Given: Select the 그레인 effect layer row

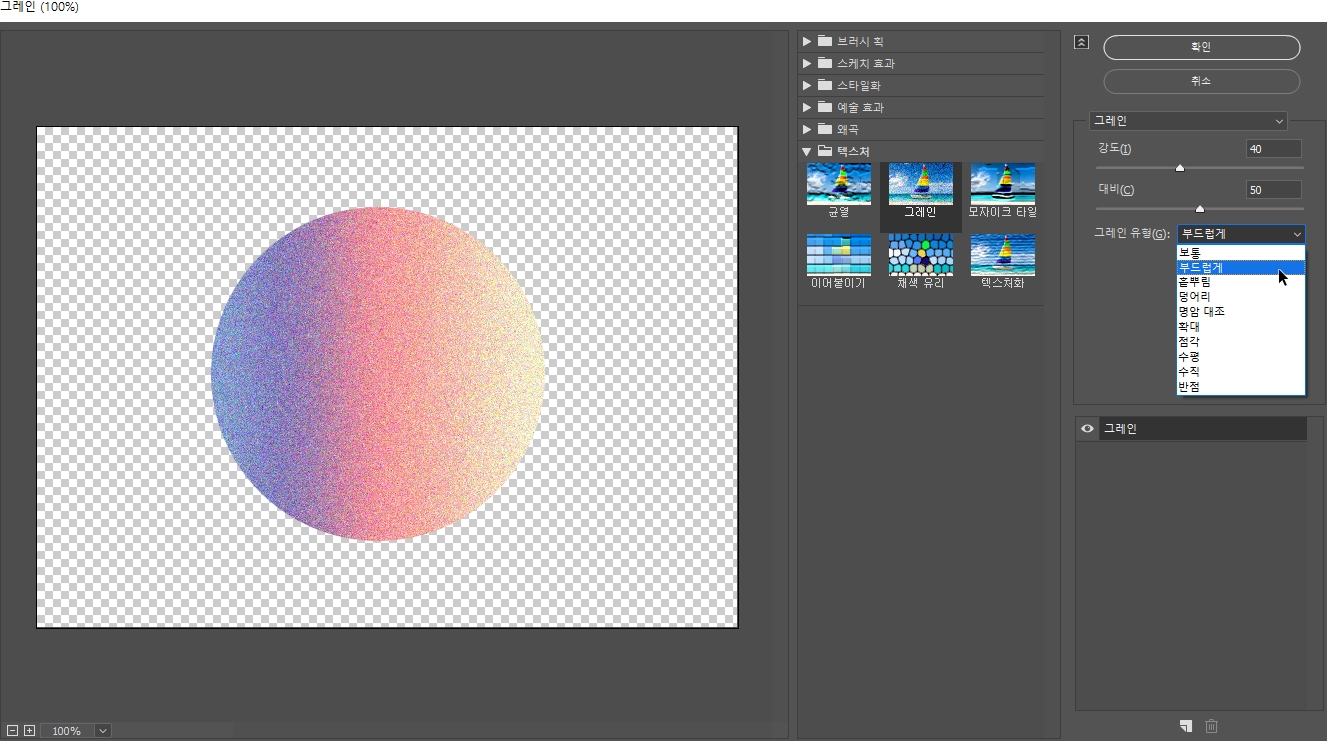Looking at the screenshot, I should (1191, 429).
